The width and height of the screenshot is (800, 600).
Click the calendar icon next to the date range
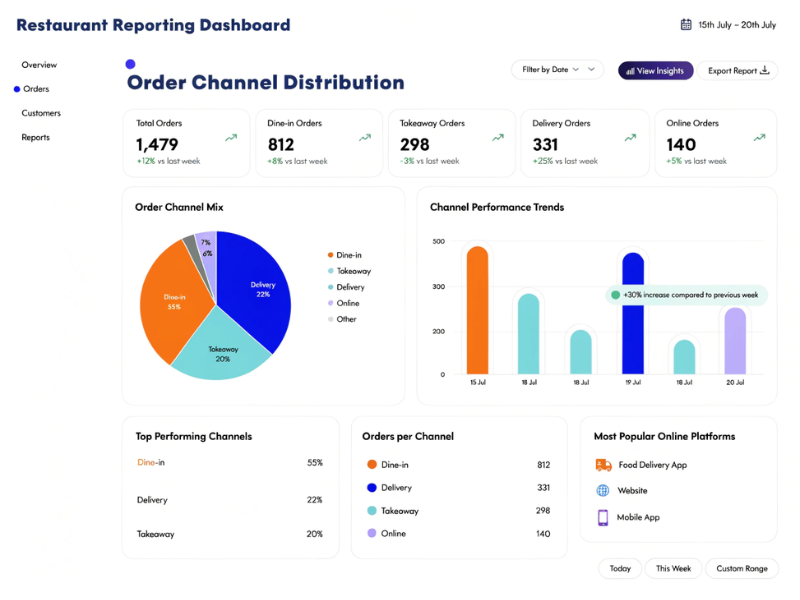687,22
